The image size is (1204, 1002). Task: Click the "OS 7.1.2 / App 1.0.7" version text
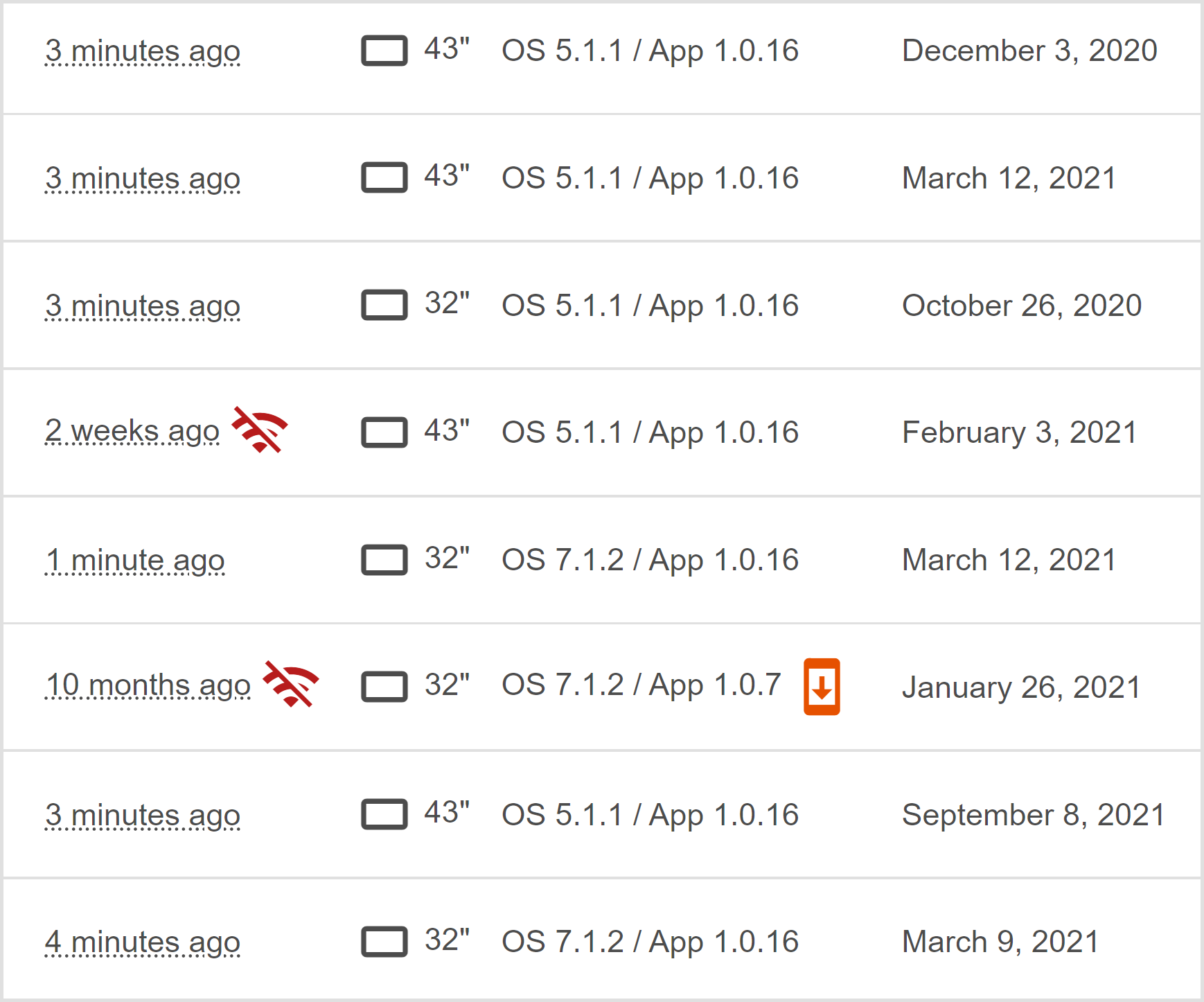641,685
